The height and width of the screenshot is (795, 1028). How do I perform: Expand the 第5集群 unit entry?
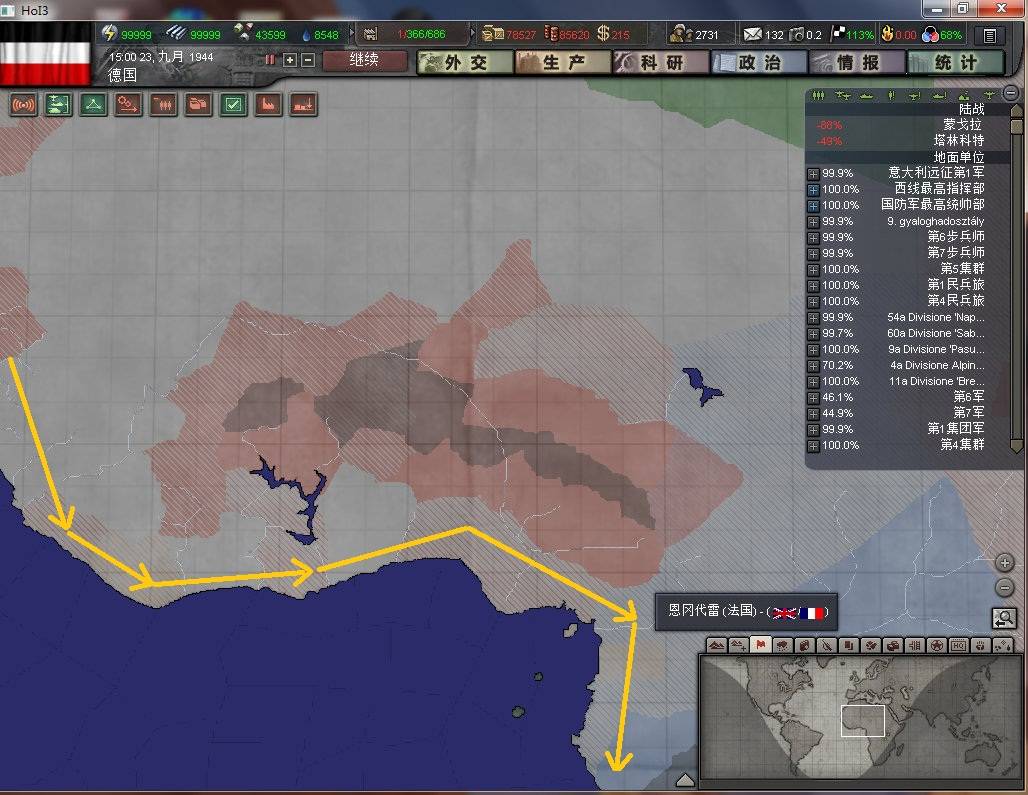click(813, 270)
